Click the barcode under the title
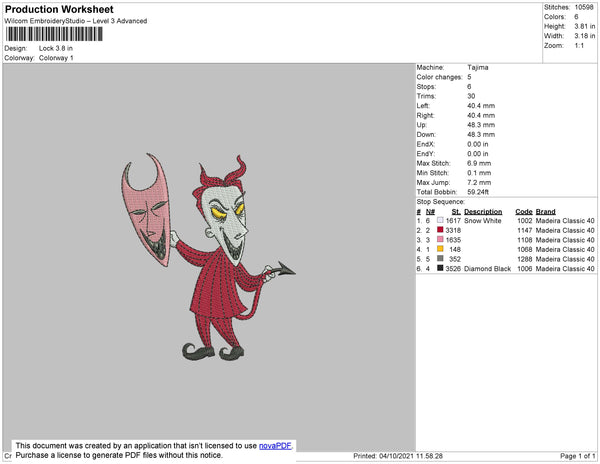This screenshot has width=600, height=464. tap(54, 34)
